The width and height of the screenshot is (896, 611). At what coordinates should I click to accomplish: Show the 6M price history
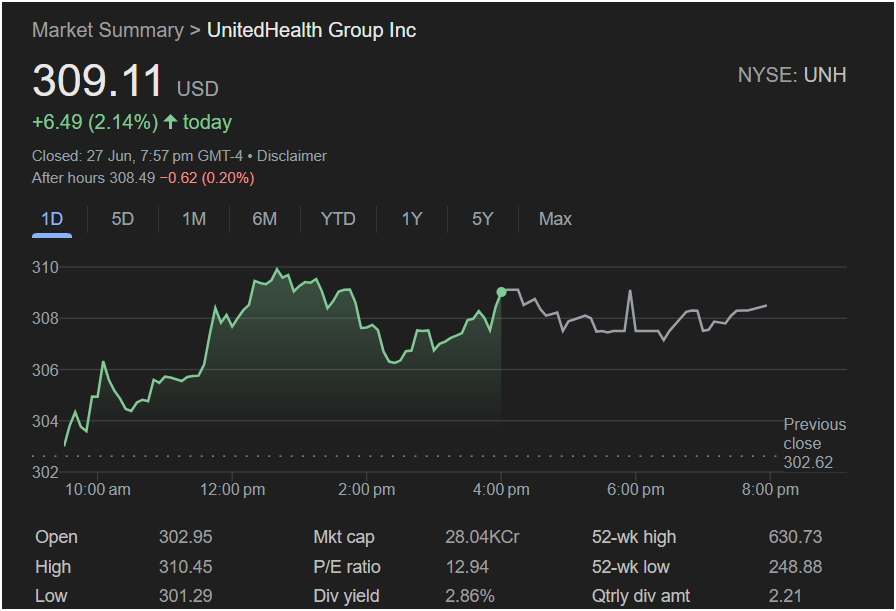point(265,219)
